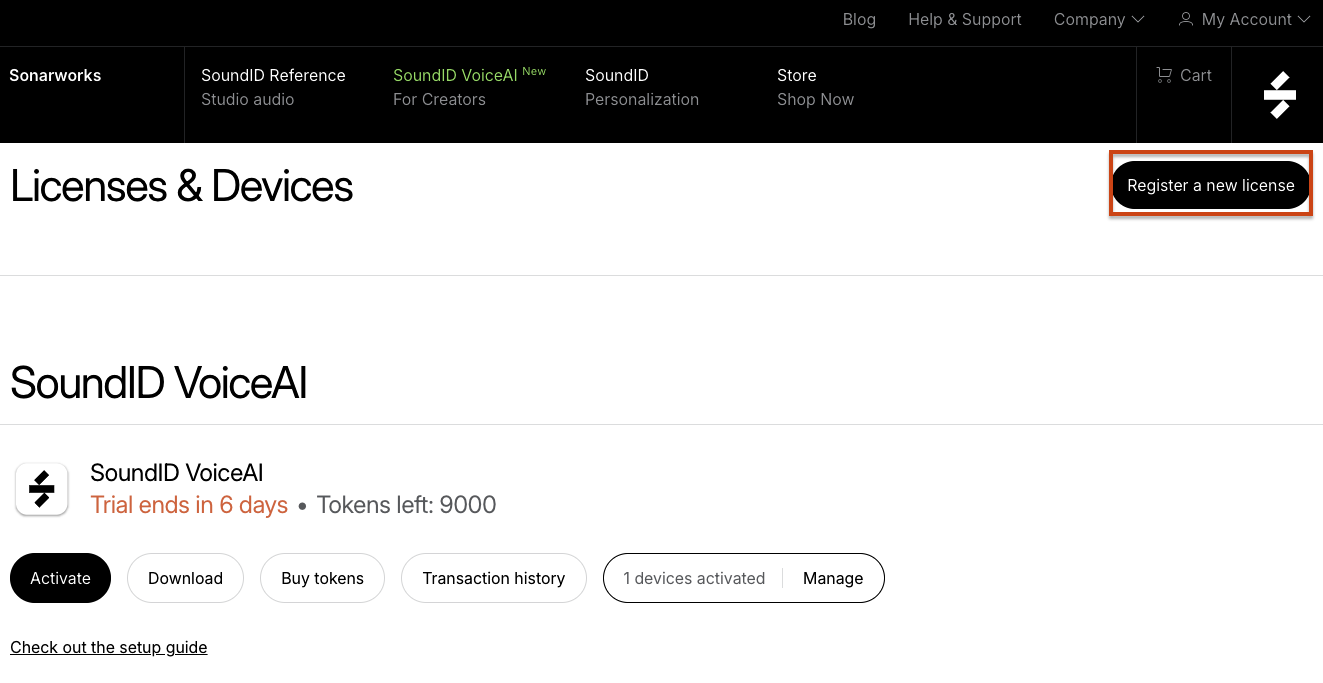1323x683 pixels.
Task: Go to Store Shop Now
Action: (815, 87)
